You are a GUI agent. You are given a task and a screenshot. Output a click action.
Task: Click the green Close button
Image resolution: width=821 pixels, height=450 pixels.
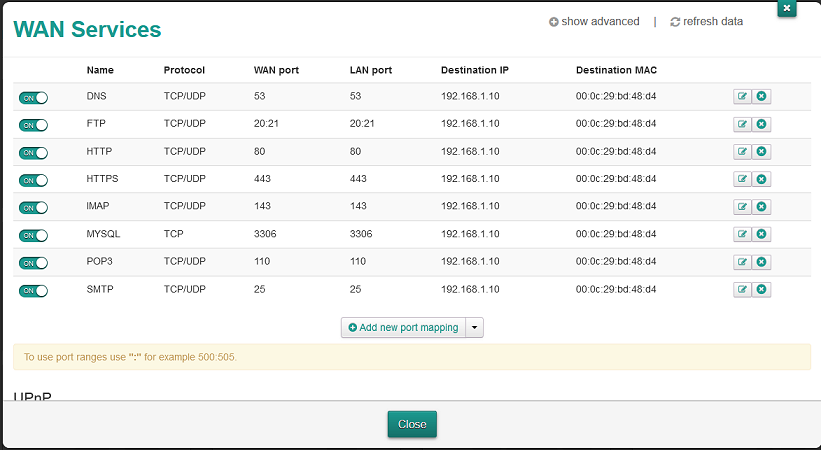(x=412, y=424)
